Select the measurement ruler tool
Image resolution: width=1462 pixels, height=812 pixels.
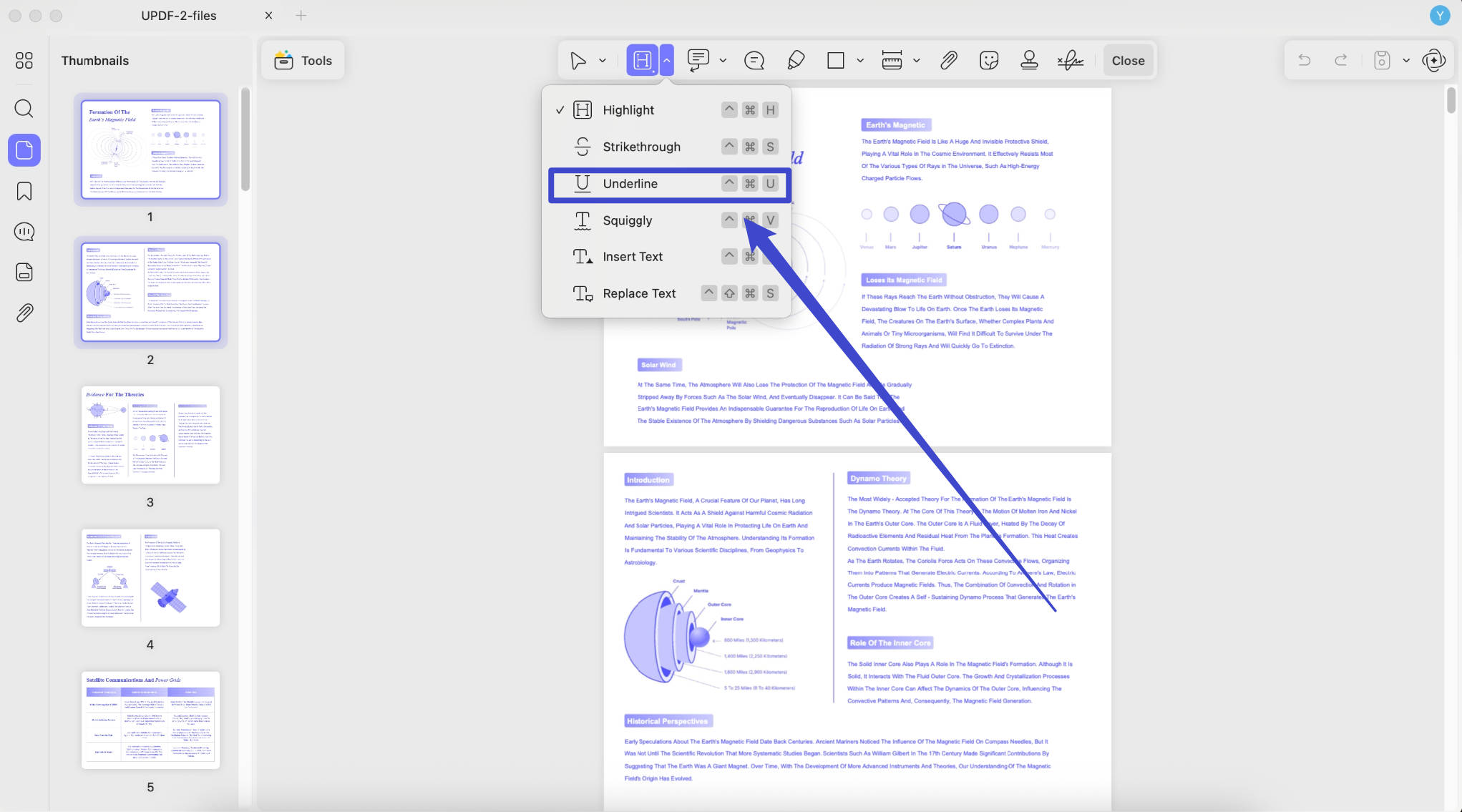pyautogui.click(x=892, y=61)
